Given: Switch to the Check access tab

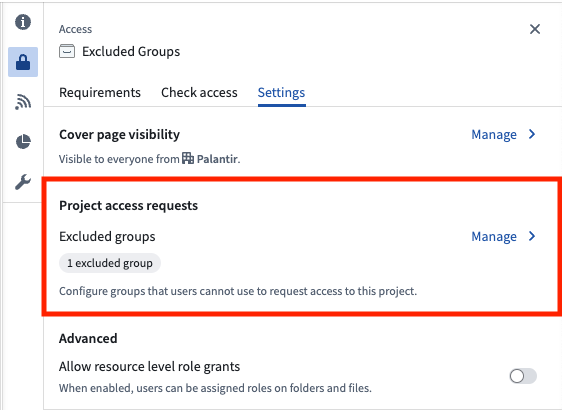Looking at the screenshot, I should click(199, 92).
